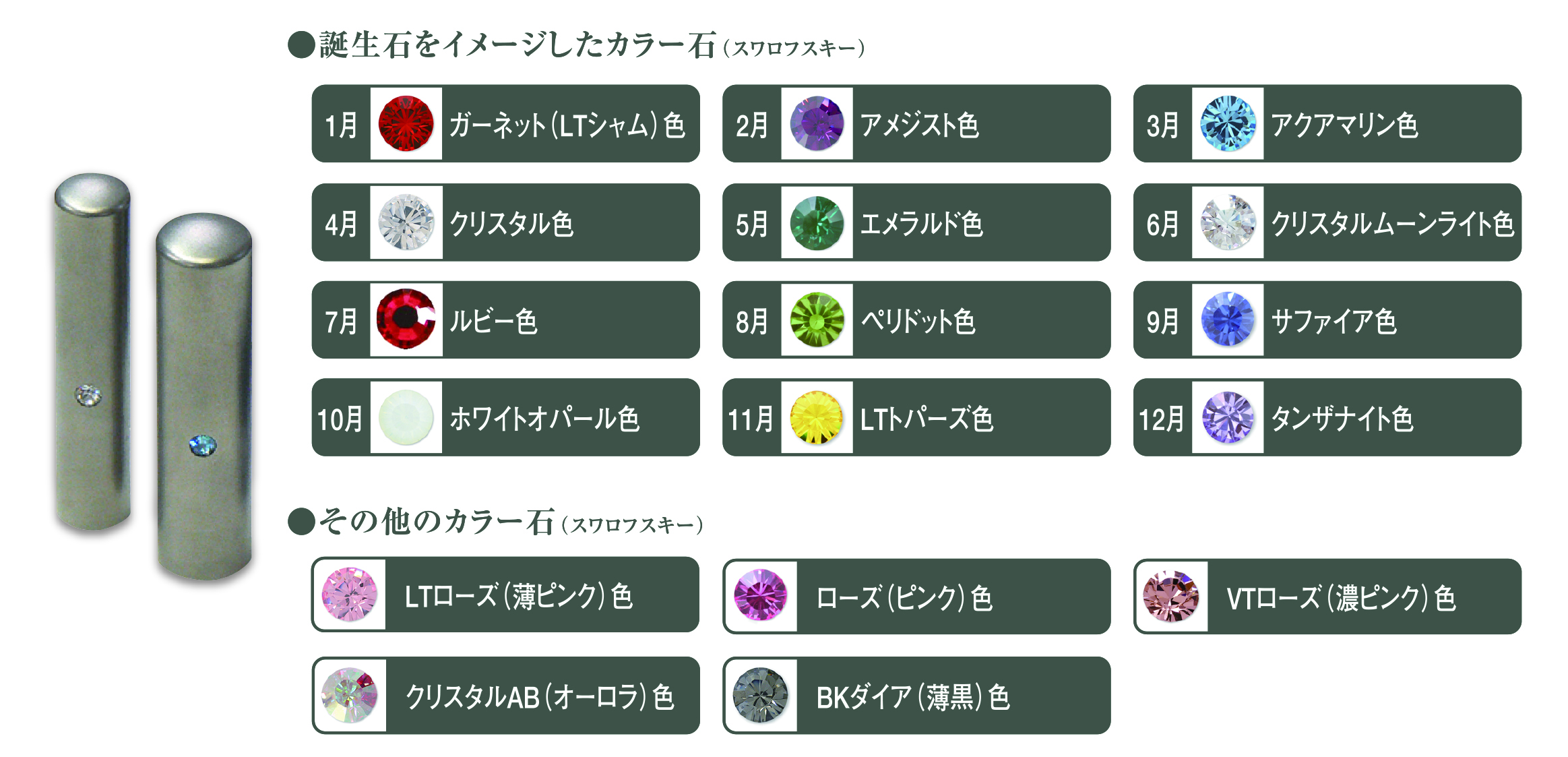This screenshot has width=1568, height=757.
Task: Select the クリスタルムーンライト色 label
Action: tap(1392, 224)
